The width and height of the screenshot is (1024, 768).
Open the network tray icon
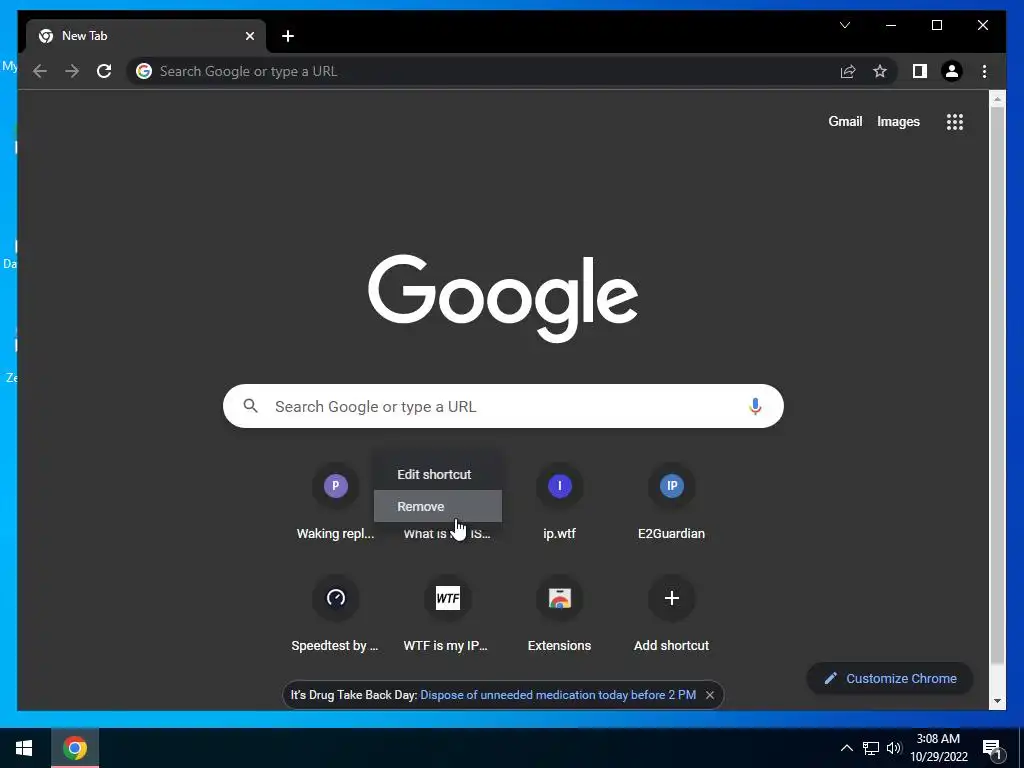point(871,748)
